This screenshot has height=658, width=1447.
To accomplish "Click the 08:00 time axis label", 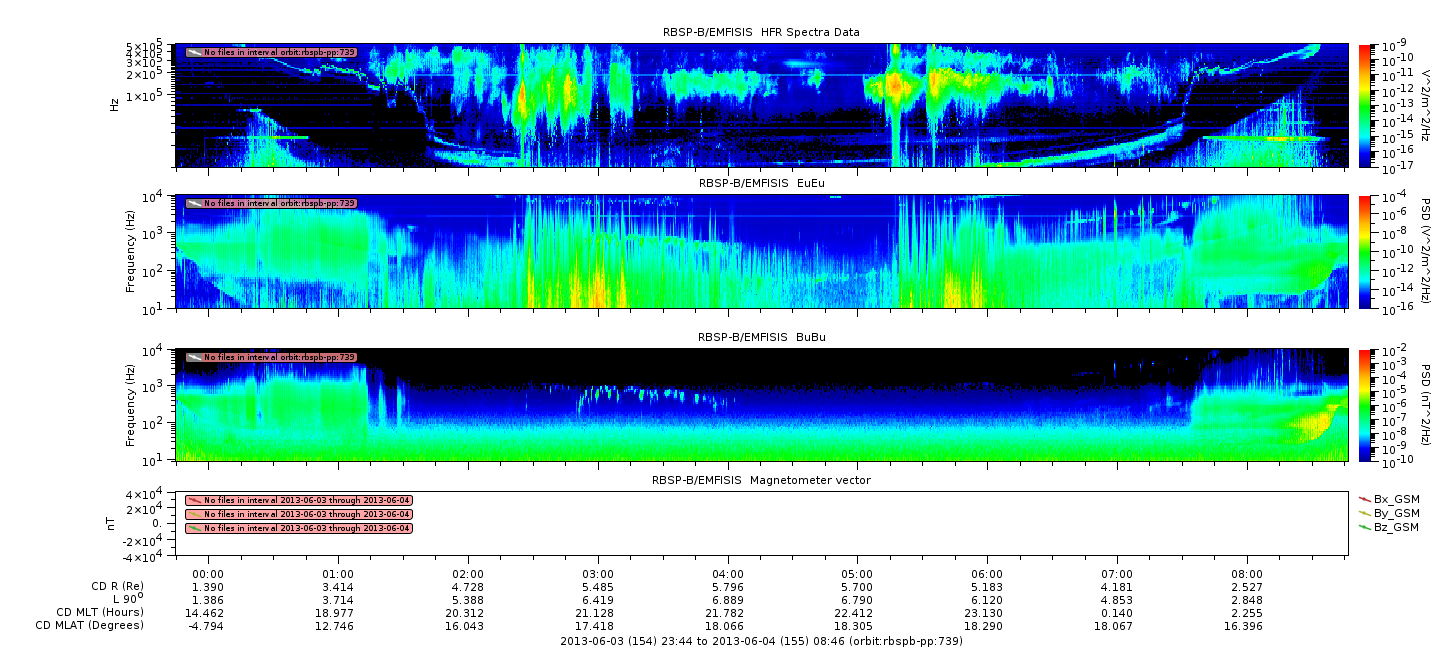I will (1247, 574).
